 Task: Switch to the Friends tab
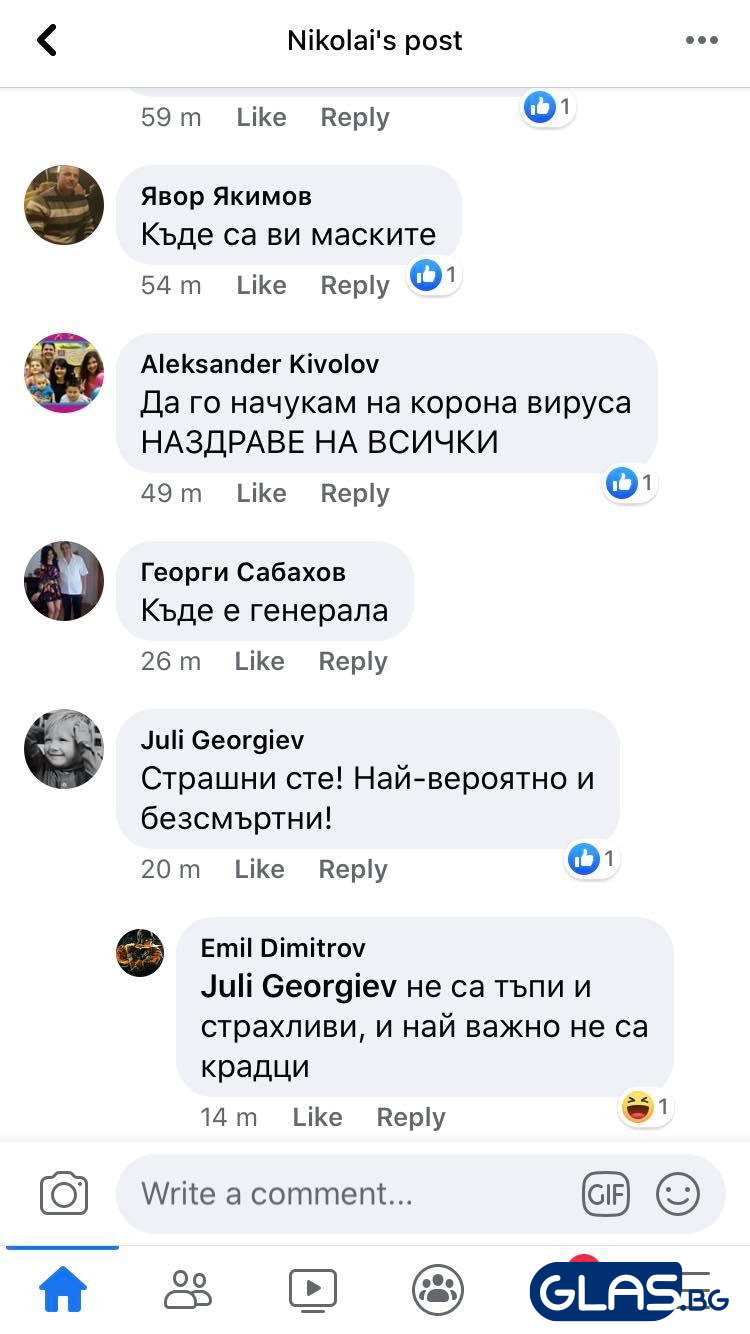(188, 1290)
